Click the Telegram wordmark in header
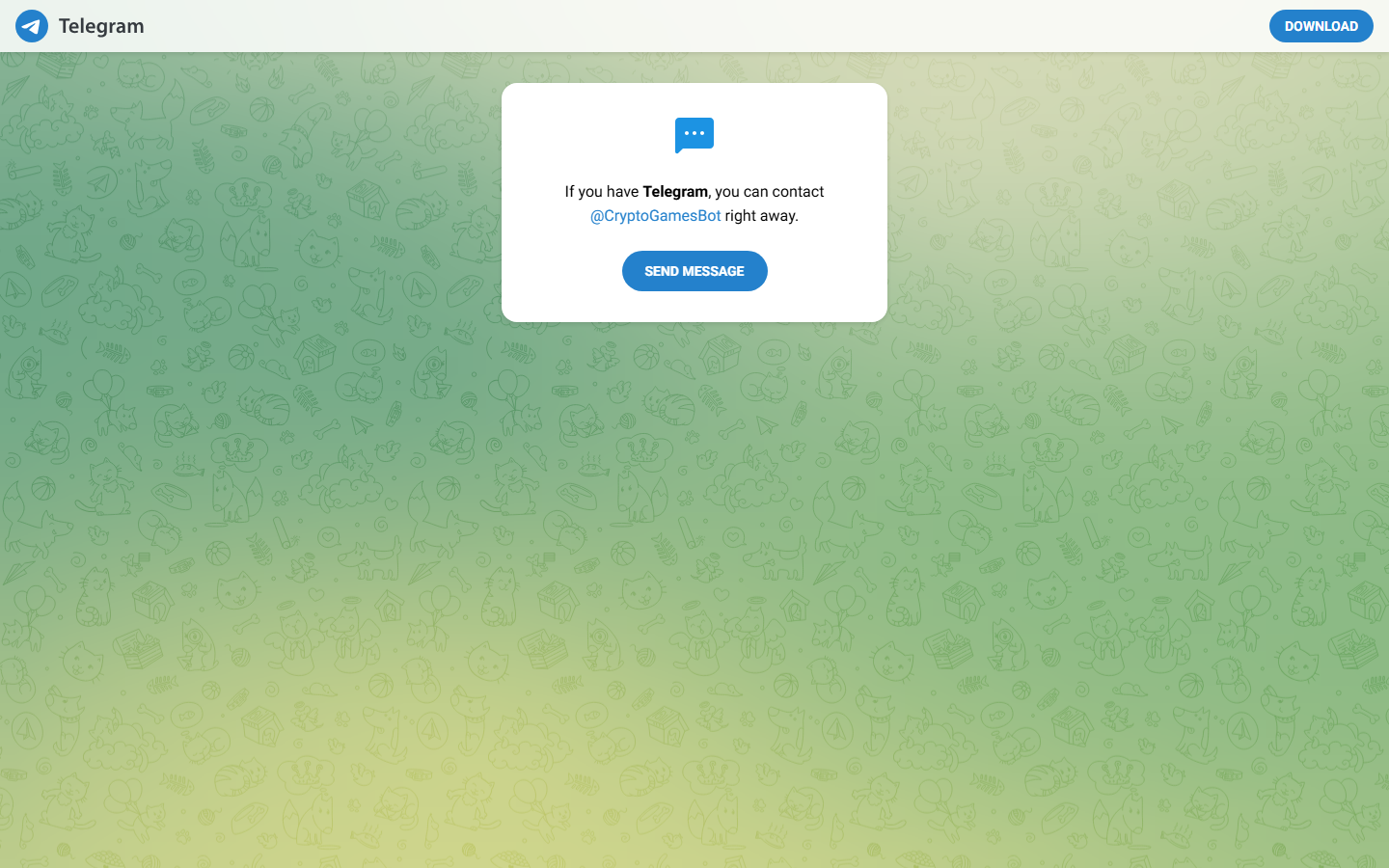The height and width of the screenshot is (868, 1389). click(x=101, y=26)
